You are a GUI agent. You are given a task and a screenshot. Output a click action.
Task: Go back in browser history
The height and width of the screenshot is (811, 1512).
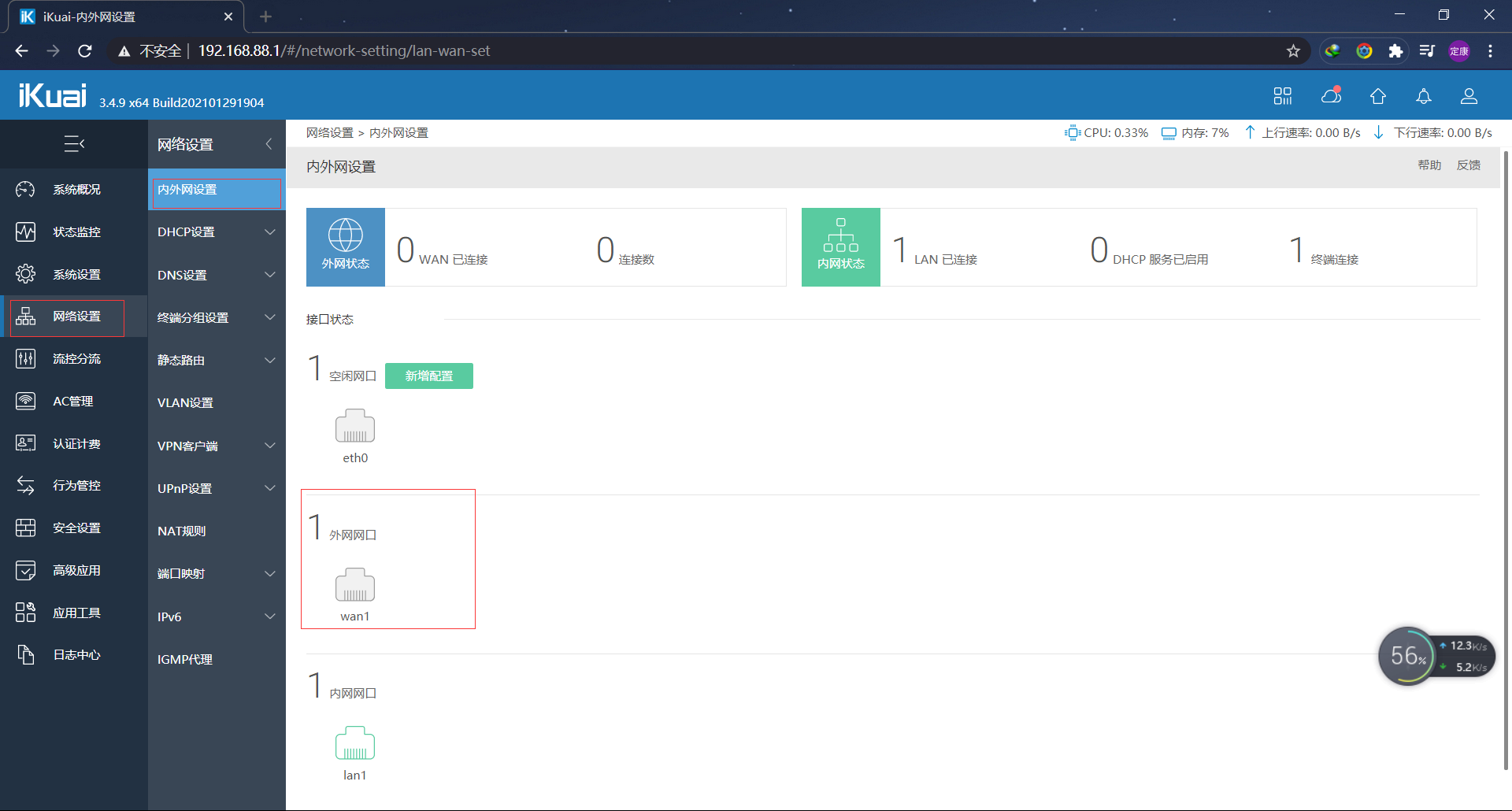pos(22,51)
